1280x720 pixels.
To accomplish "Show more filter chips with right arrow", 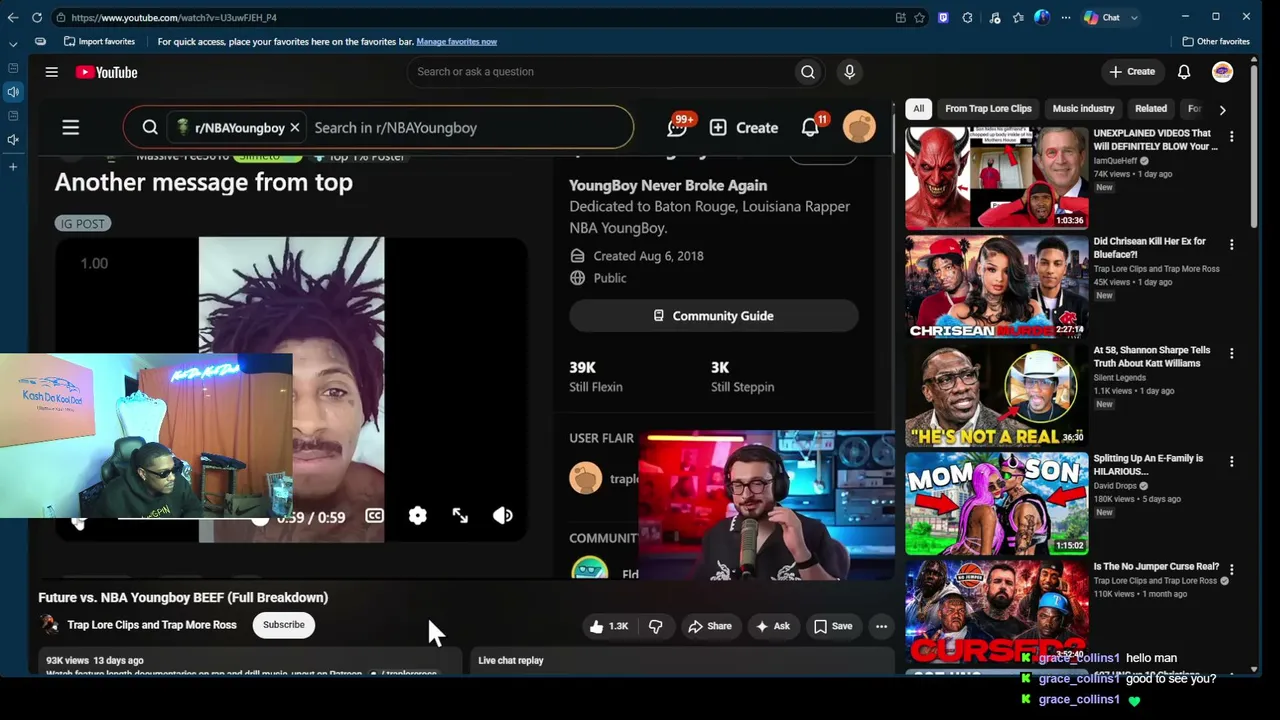I will pyautogui.click(x=1222, y=109).
